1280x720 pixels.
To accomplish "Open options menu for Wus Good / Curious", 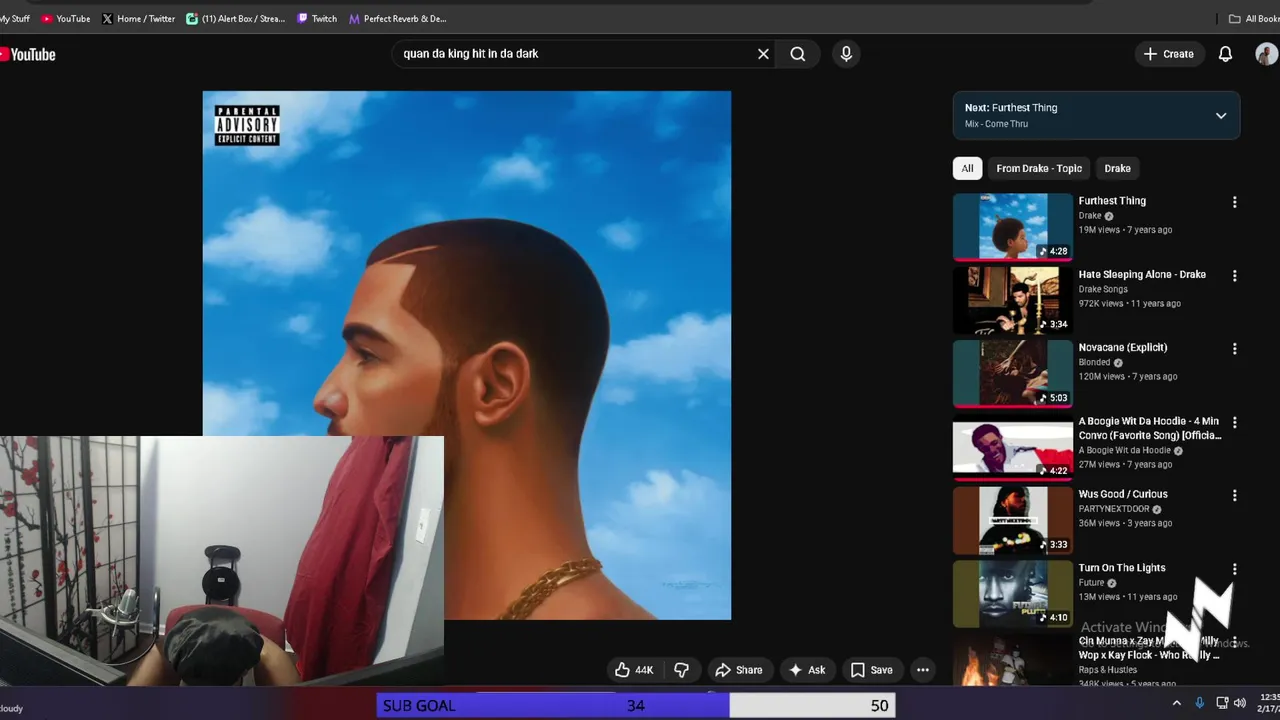I will click(x=1234, y=496).
